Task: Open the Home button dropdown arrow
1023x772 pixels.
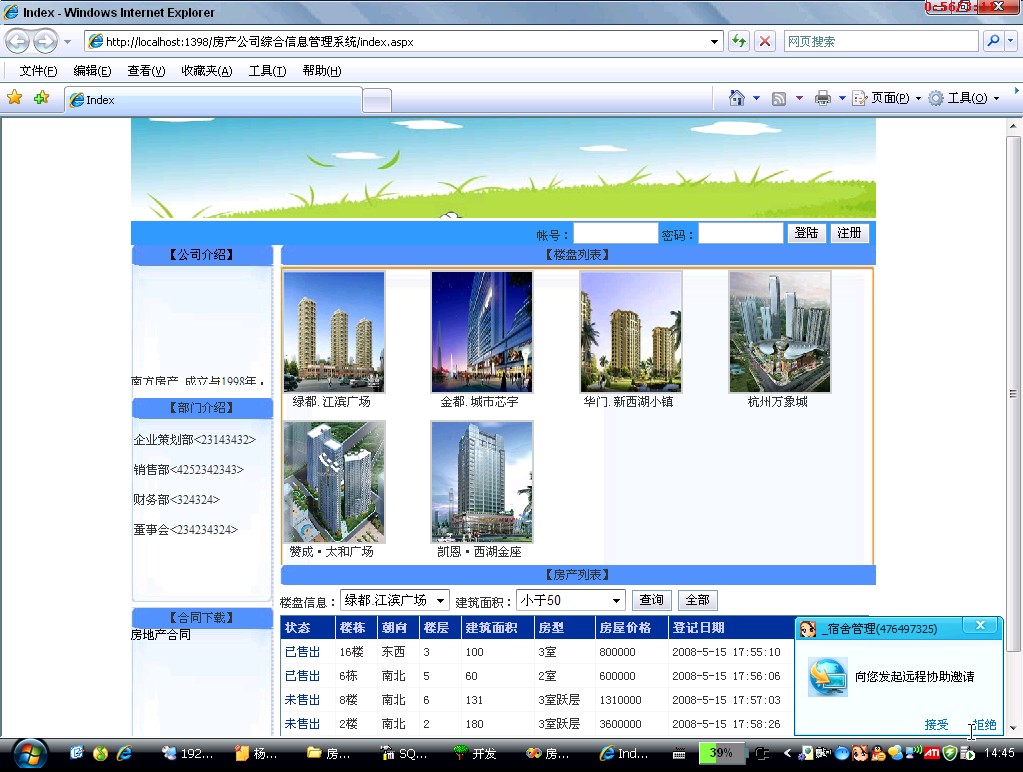Action: click(756, 99)
